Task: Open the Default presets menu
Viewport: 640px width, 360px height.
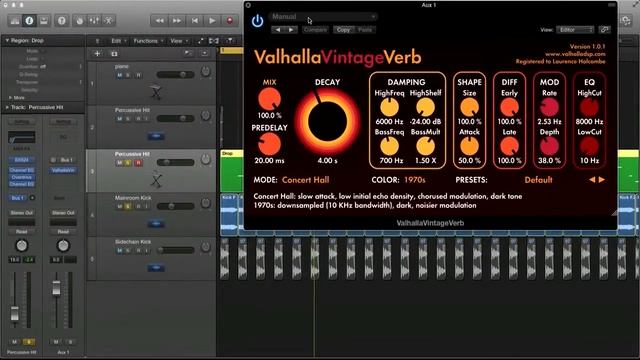Action: pos(538,180)
